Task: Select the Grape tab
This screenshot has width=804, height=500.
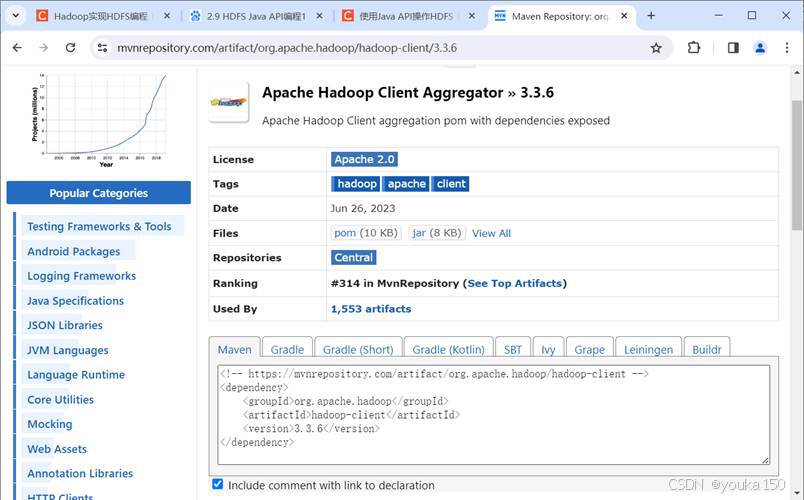Action: tap(590, 347)
